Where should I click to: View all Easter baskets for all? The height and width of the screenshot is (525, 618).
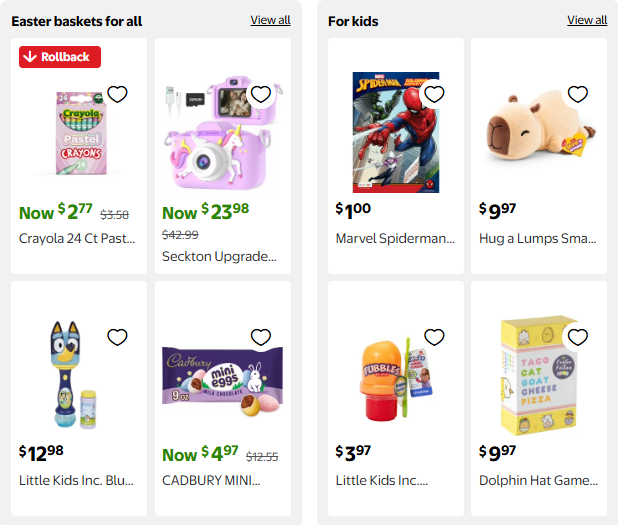click(270, 20)
